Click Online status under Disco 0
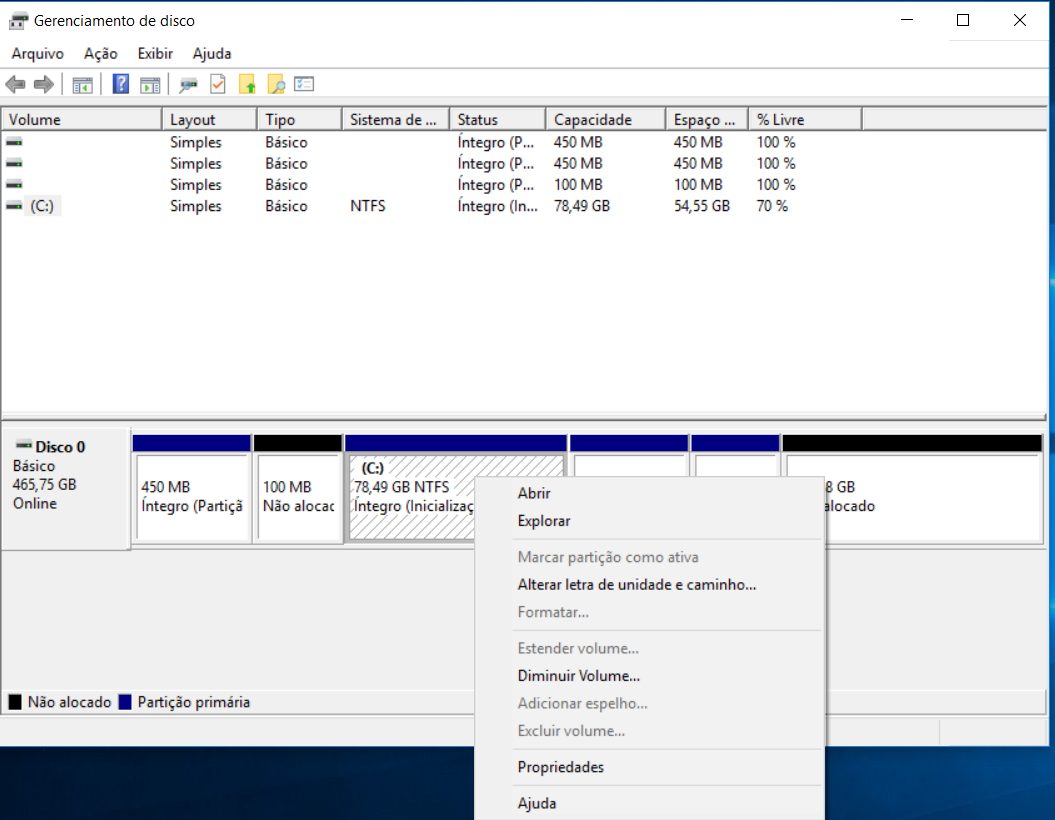This screenshot has width=1055, height=820. 35,503
